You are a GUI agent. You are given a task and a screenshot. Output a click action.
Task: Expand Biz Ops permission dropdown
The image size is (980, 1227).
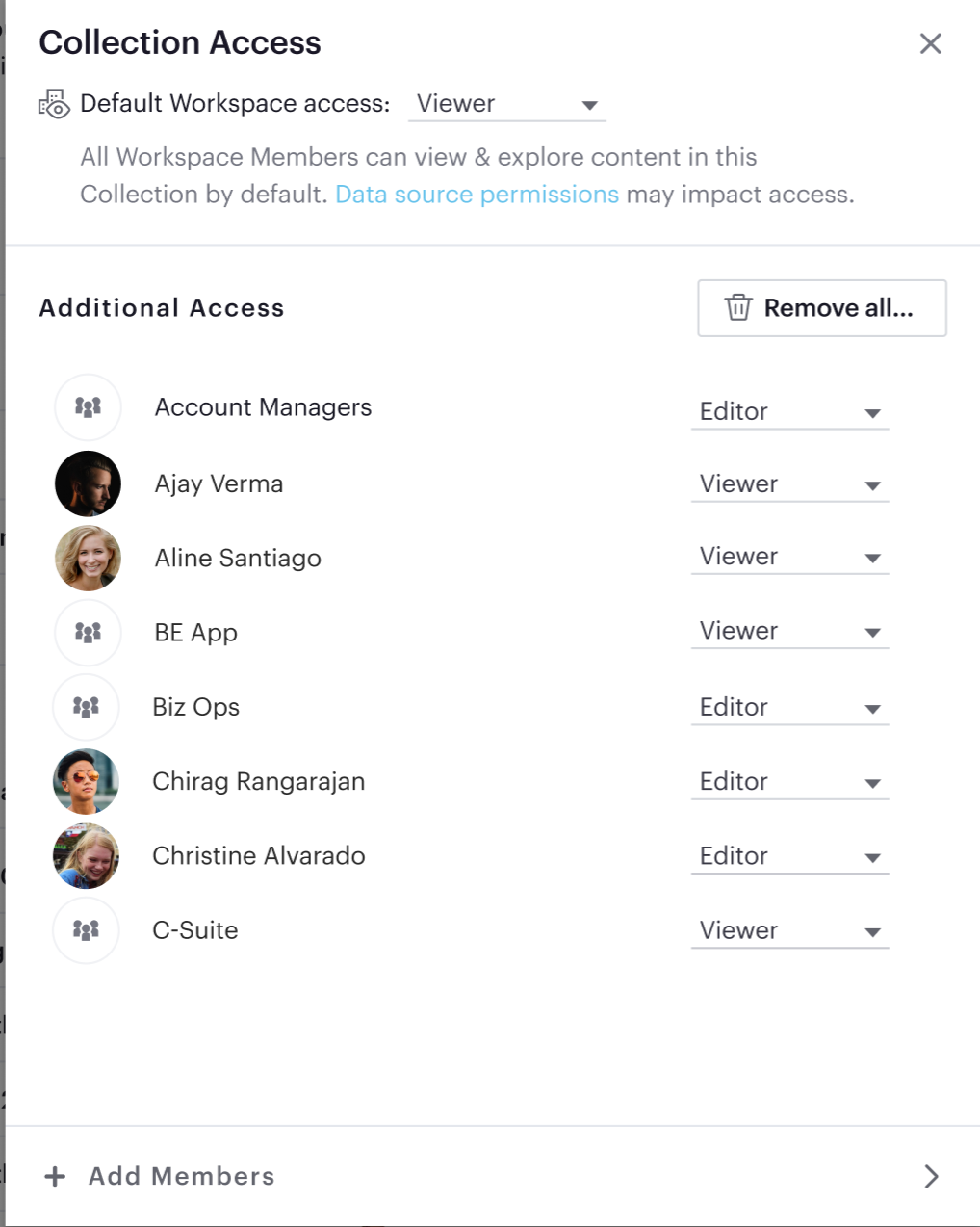coord(789,708)
